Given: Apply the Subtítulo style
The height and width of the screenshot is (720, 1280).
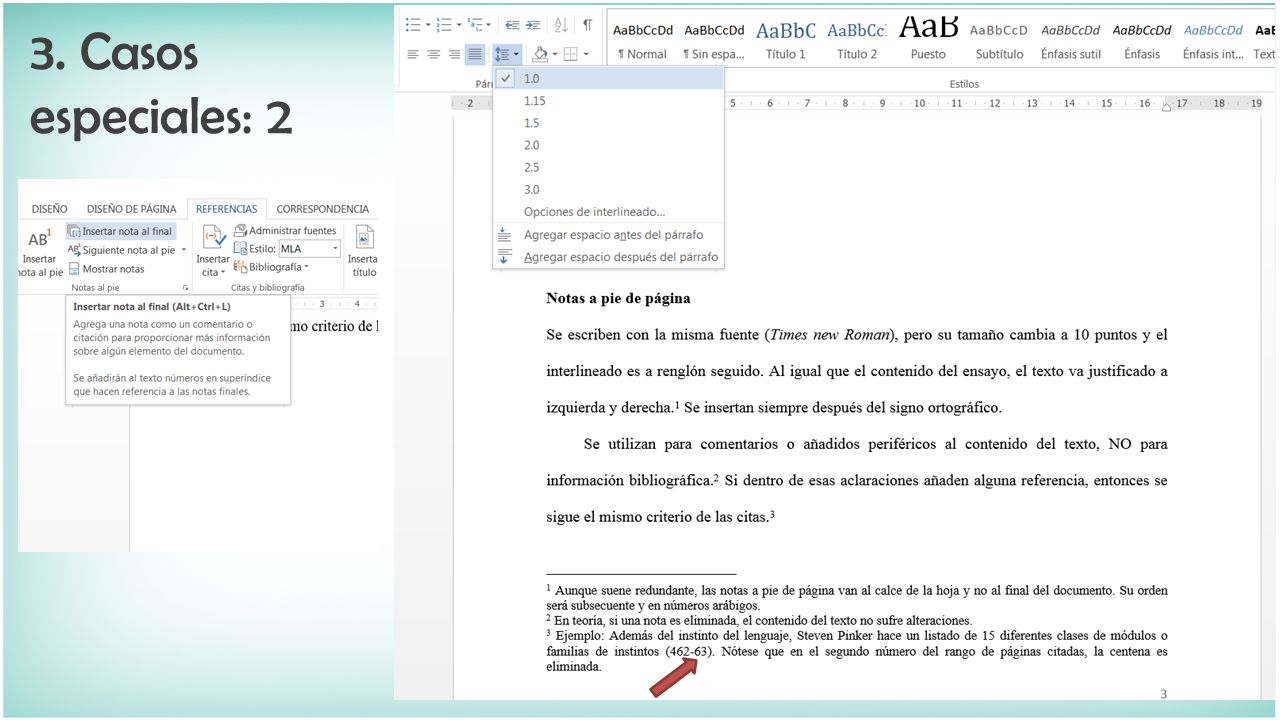Looking at the screenshot, I should [999, 41].
